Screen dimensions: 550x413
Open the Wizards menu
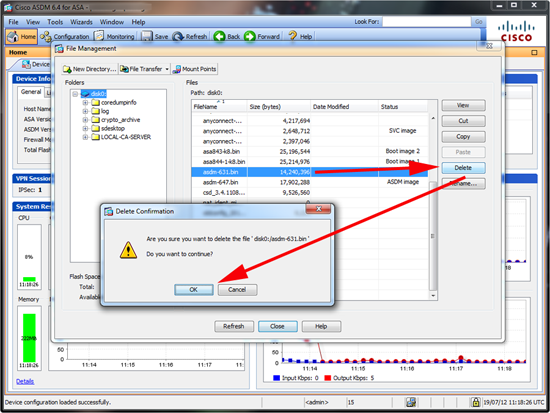click(x=81, y=22)
